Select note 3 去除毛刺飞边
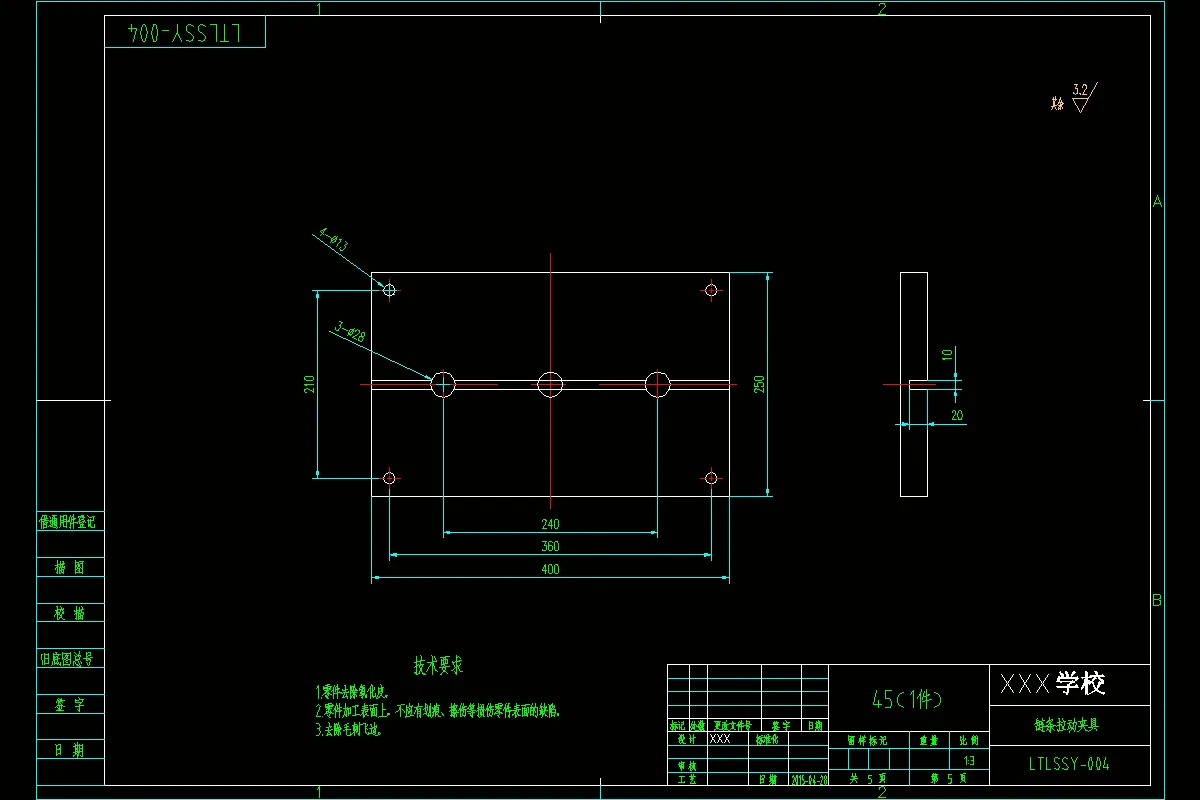 (x=348, y=730)
